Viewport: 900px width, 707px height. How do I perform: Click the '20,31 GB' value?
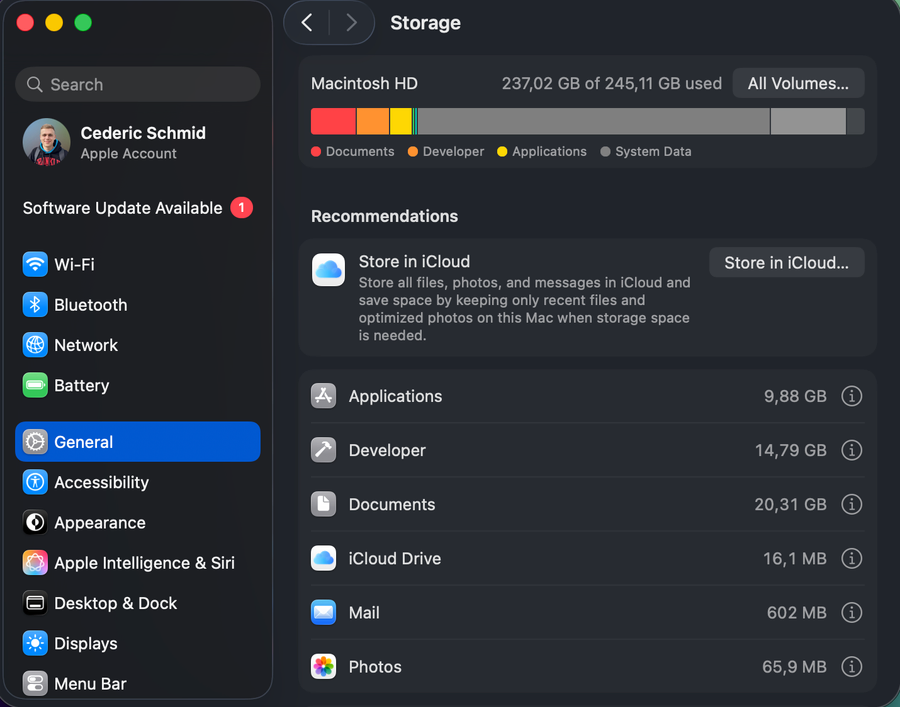pos(790,504)
